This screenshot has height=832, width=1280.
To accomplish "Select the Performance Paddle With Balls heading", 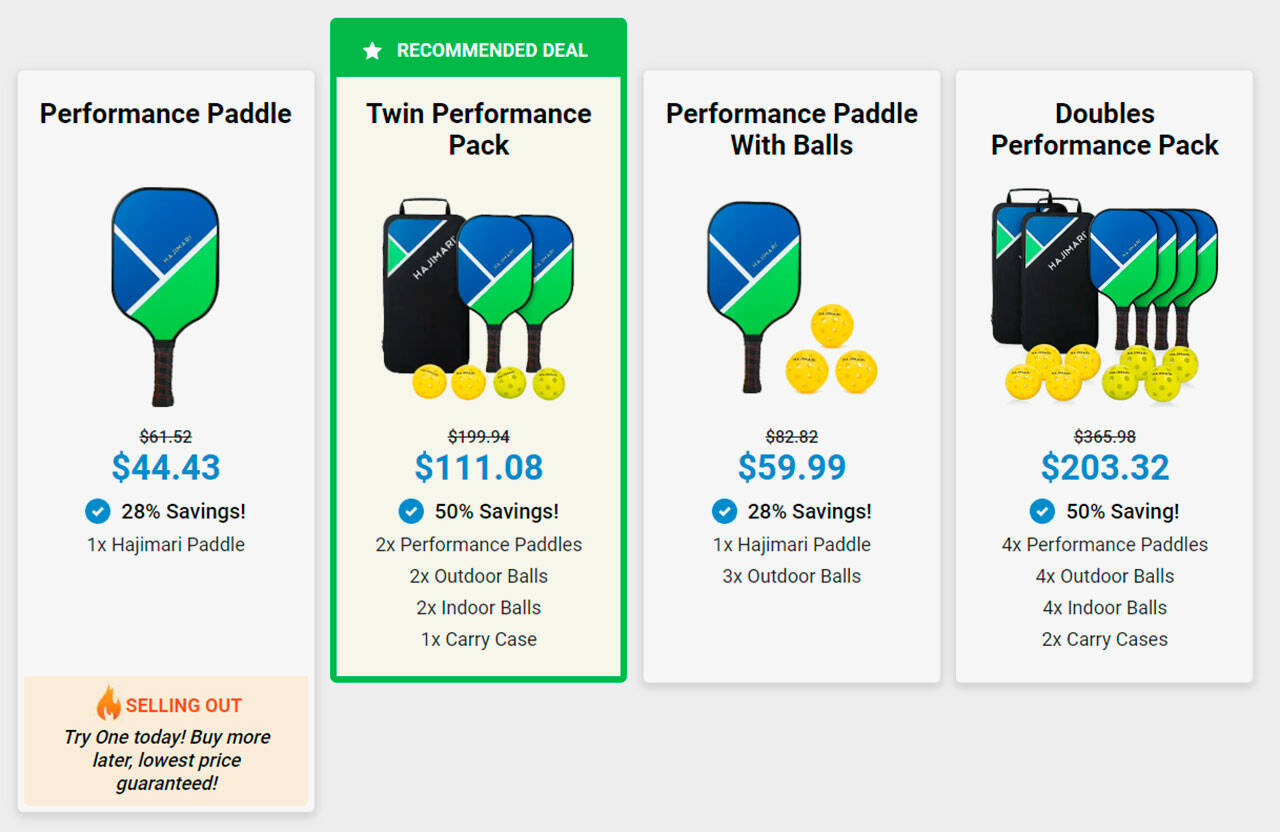I will point(792,129).
